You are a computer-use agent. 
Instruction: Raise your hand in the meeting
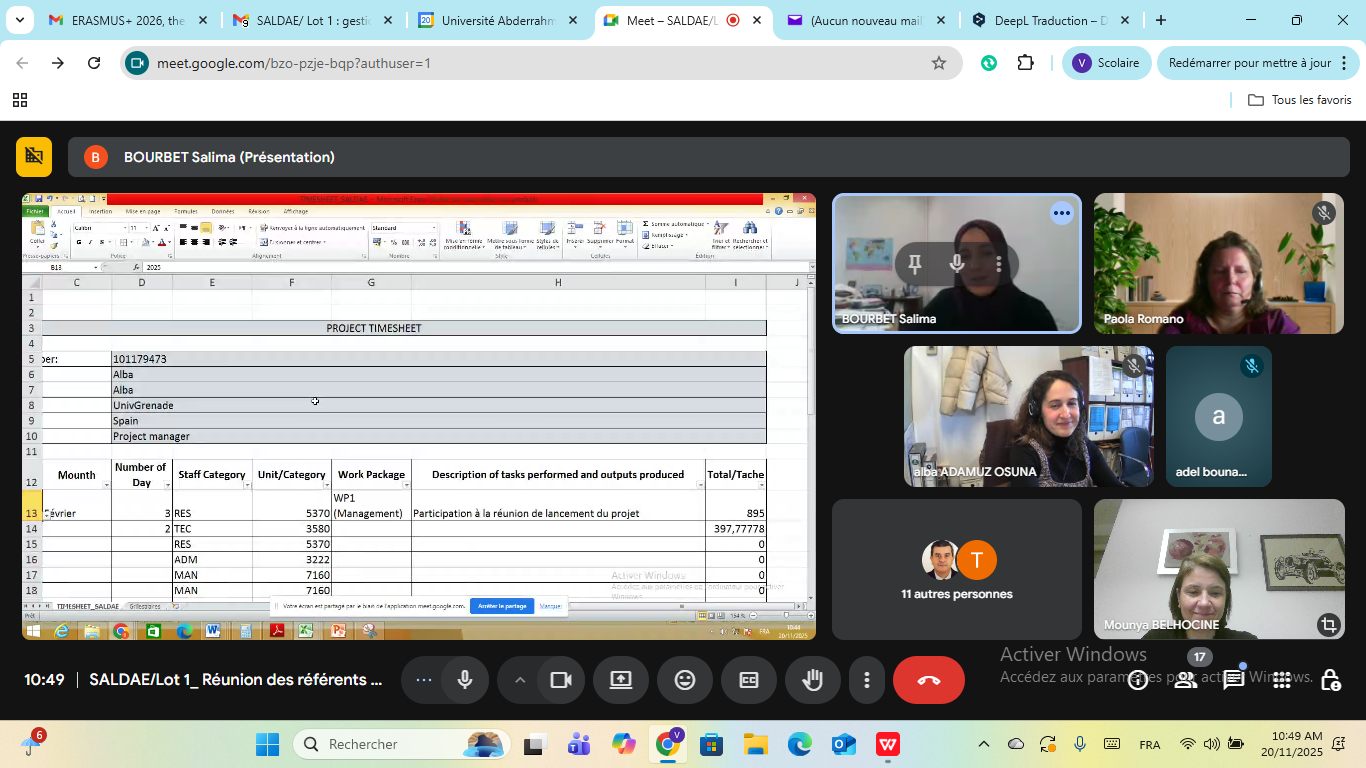pyautogui.click(x=812, y=680)
